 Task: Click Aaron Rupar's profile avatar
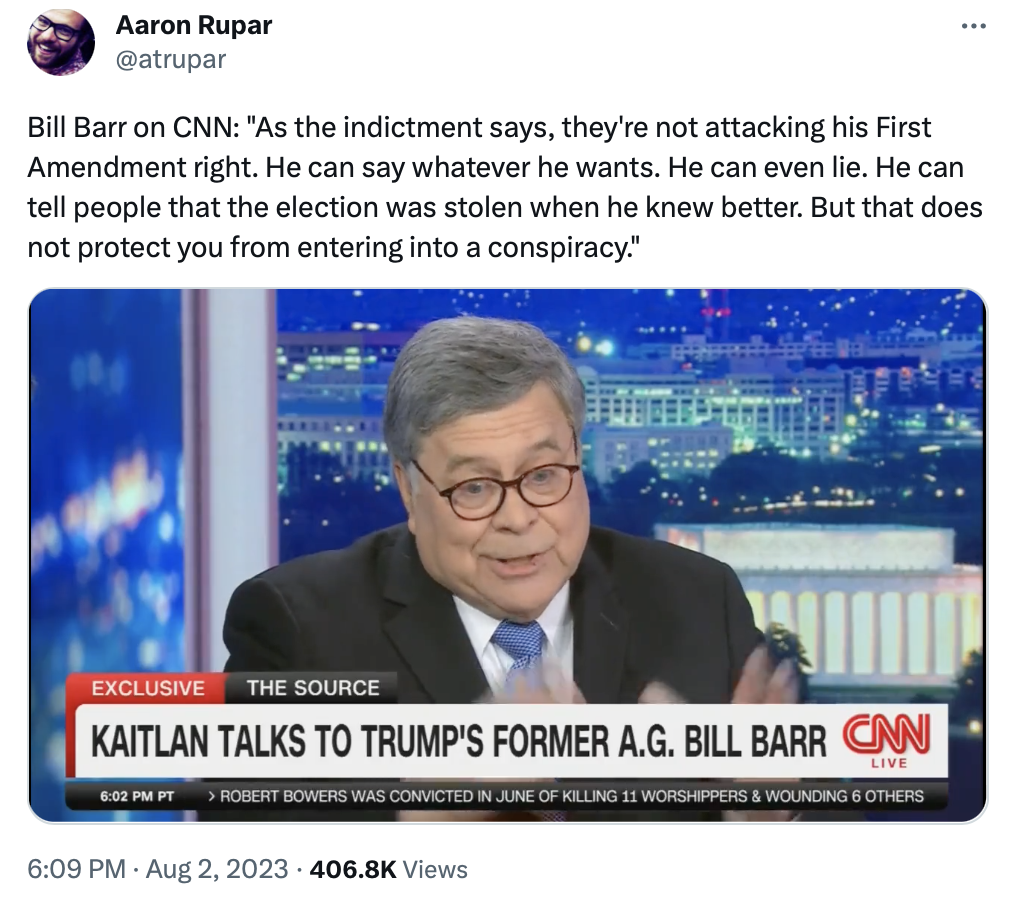pos(61,42)
